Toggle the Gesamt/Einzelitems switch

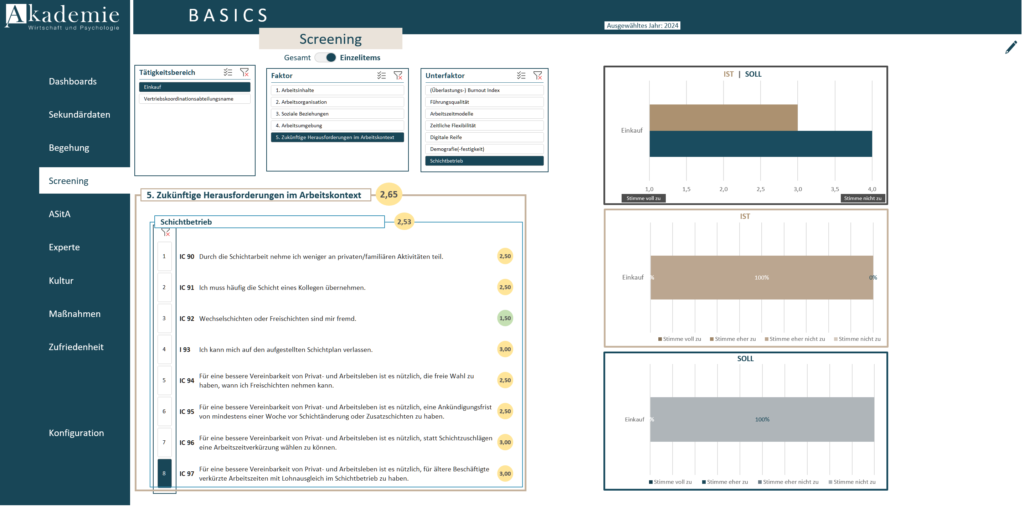coord(325,58)
